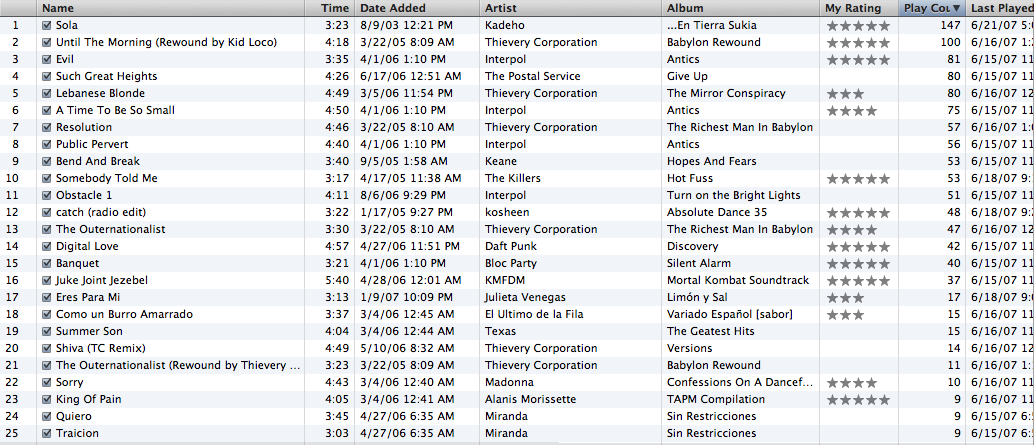Select track Como un Burro Amarrado

[x=124, y=314]
